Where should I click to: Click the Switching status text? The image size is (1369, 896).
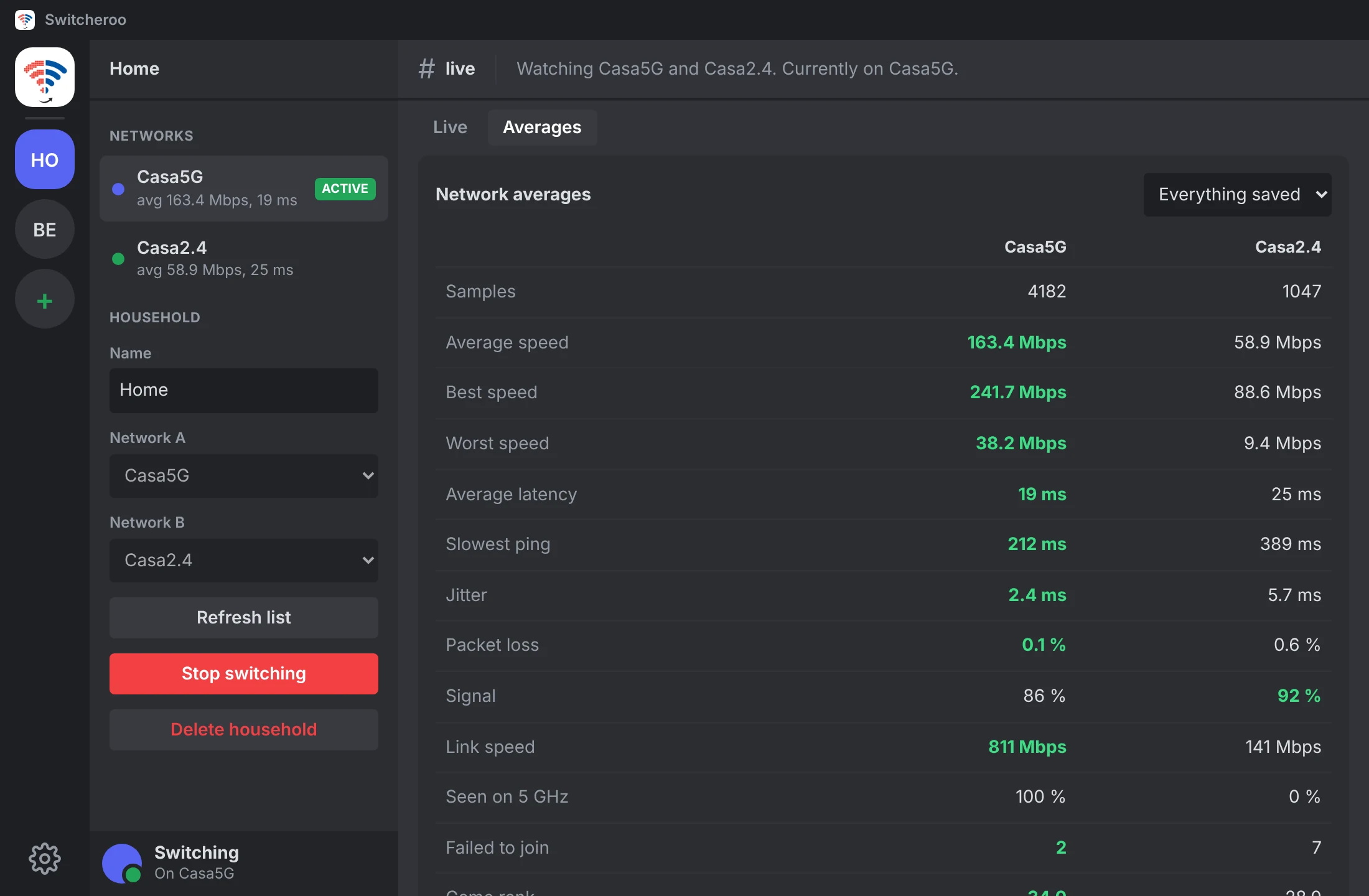click(x=197, y=852)
